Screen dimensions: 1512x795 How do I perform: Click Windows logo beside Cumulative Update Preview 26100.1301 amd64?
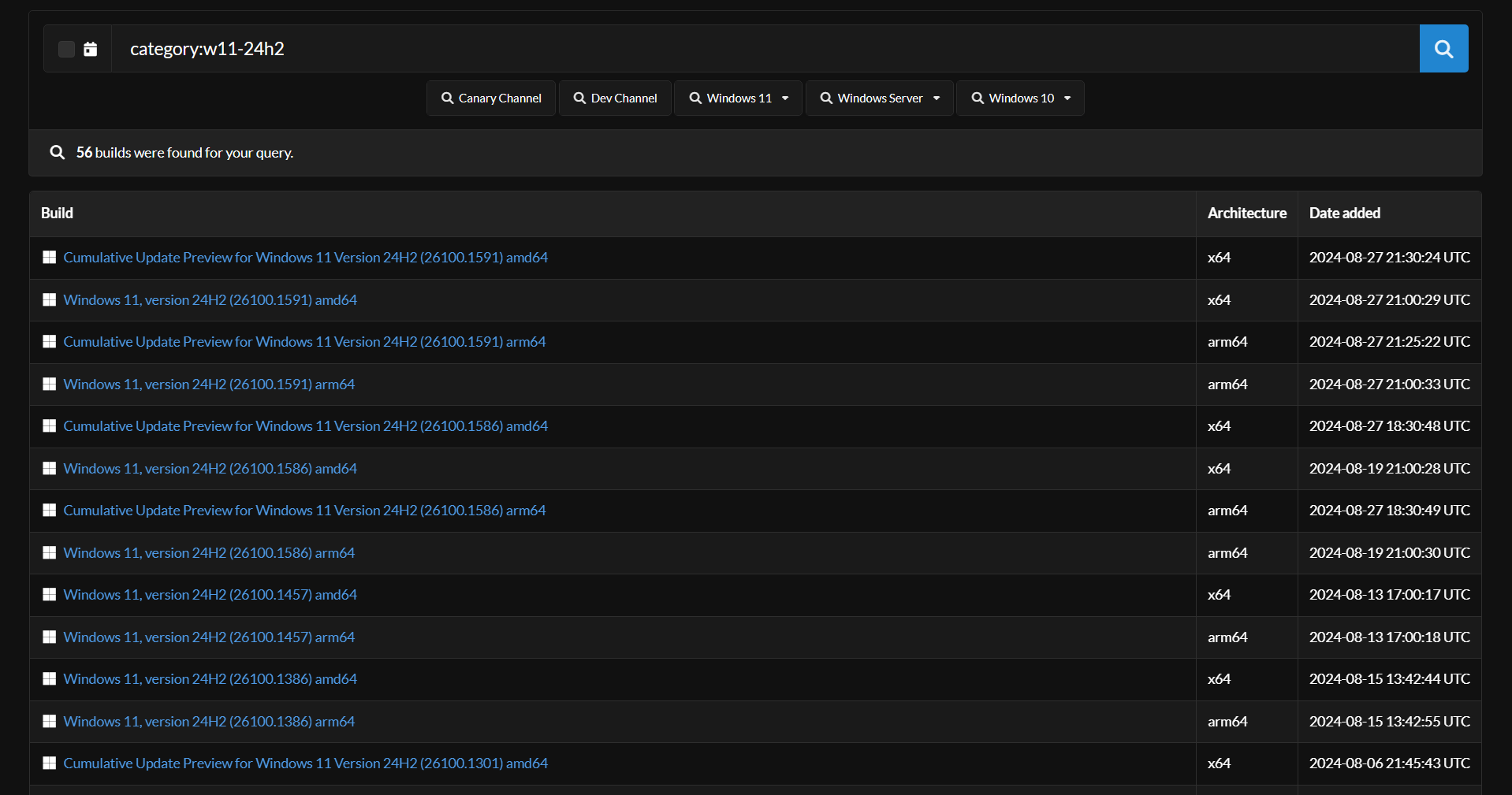[x=50, y=763]
